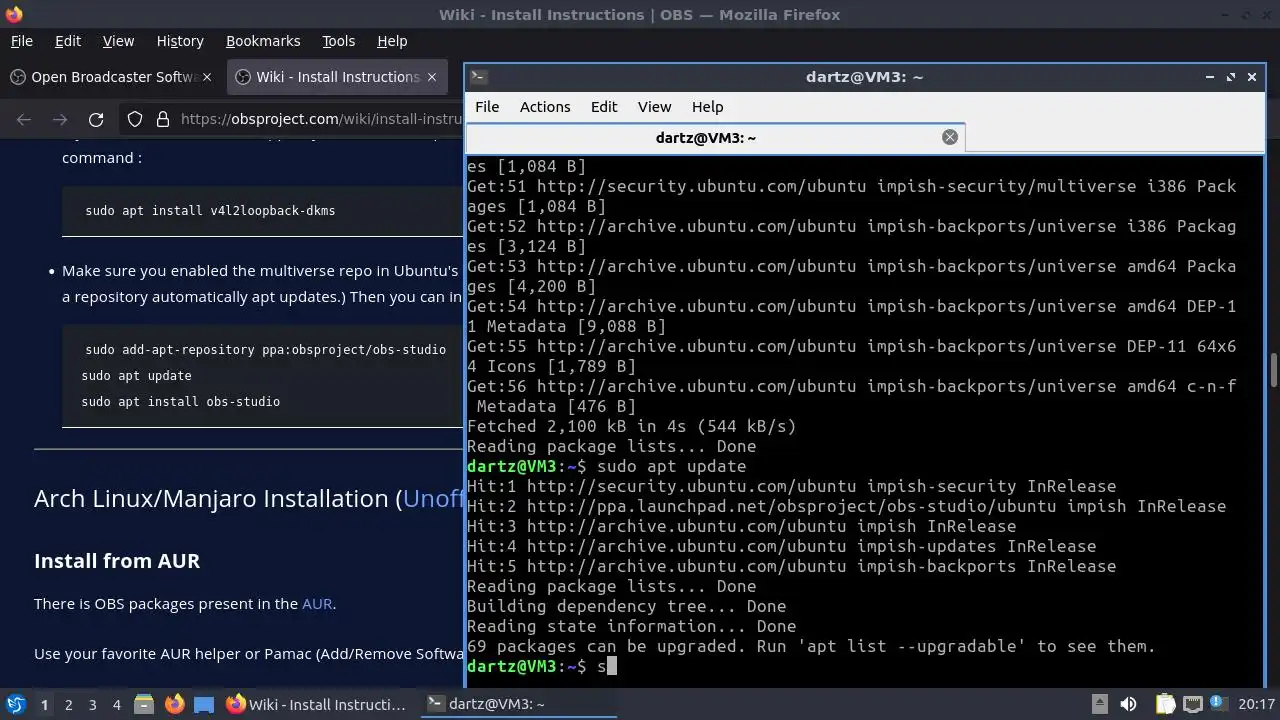Click the Firefox forward arrow button

pos(60,119)
